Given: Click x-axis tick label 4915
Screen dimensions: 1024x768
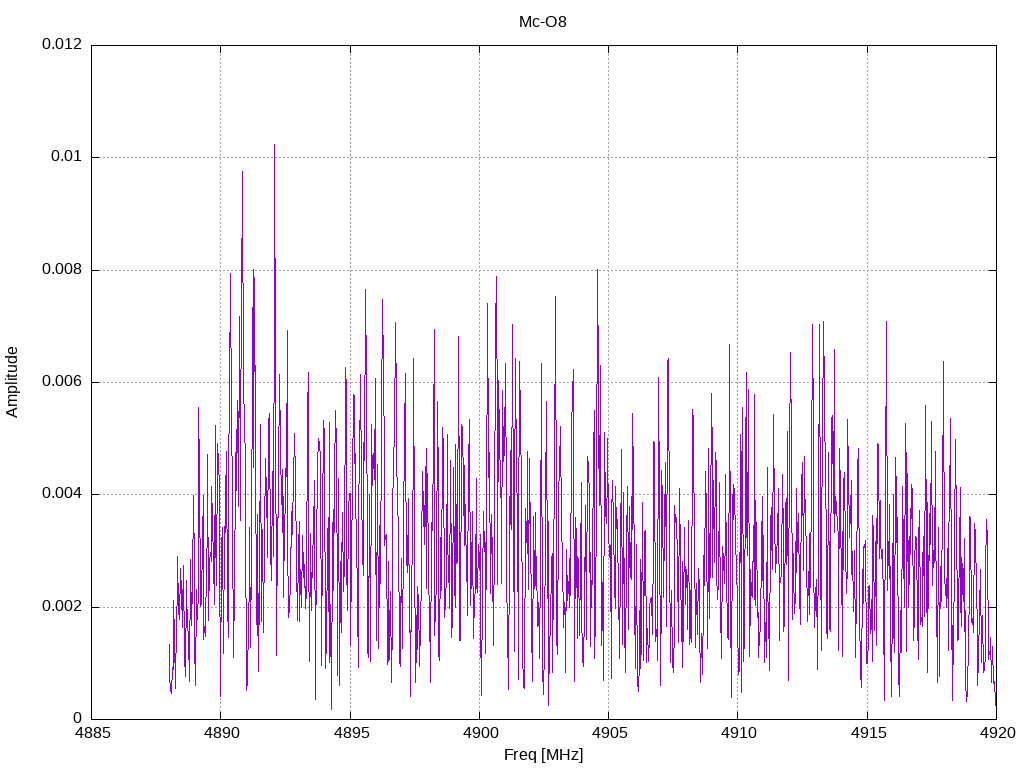Looking at the screenshot, I should [x=868, y=733].
